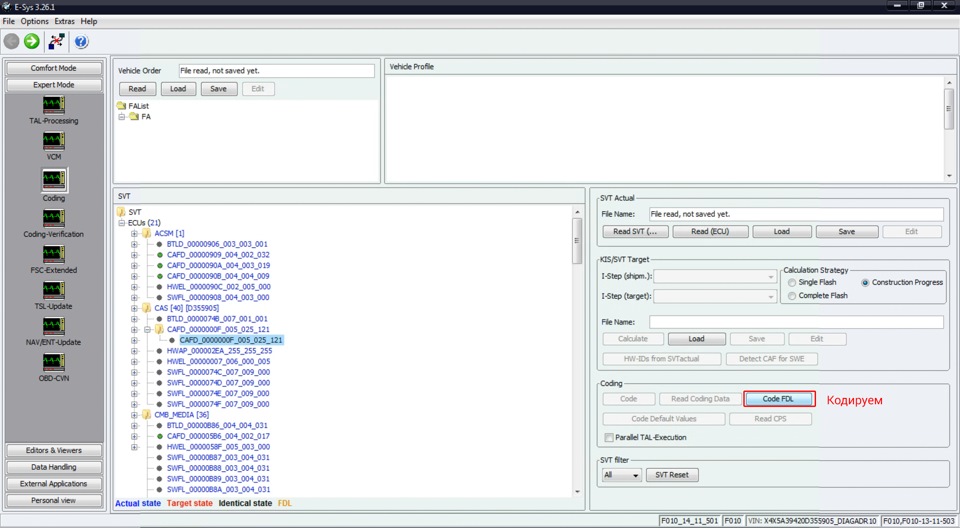Open the SVT filter All dropdown
This screenshot has width=960, height=528.
[621, 475]
